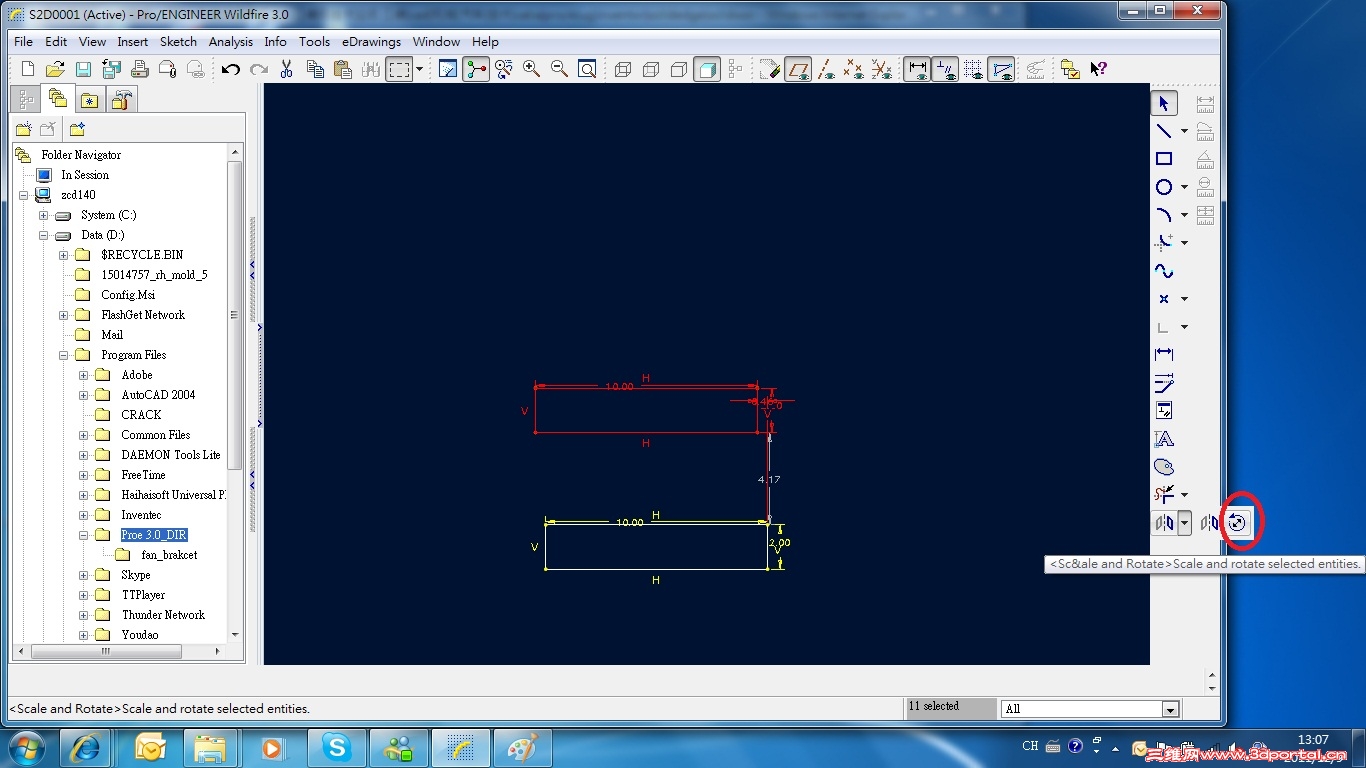
Task: Open the File menu
Action: (x=23, y=42)
